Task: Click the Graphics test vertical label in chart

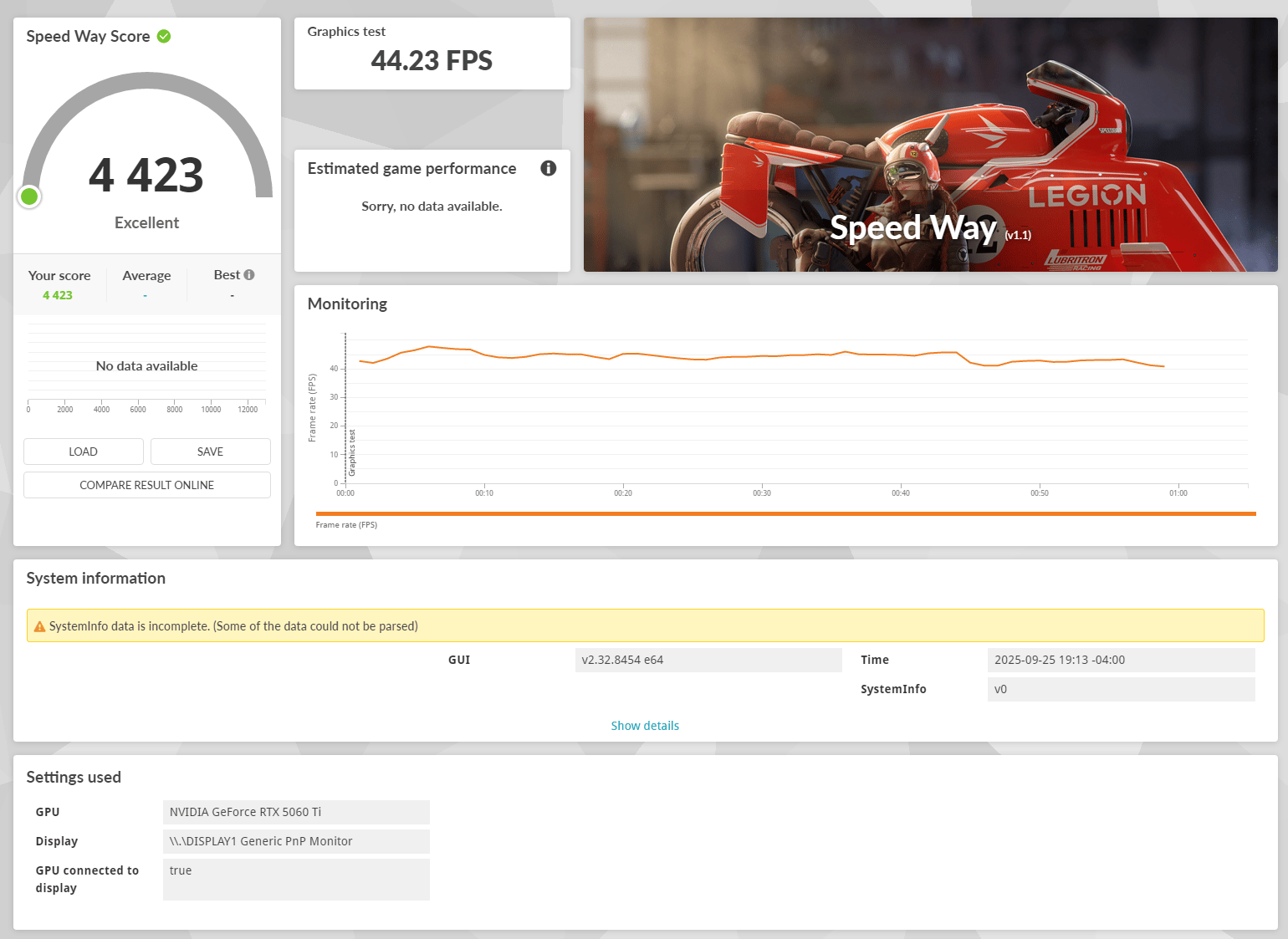Action: click(352, 453)
